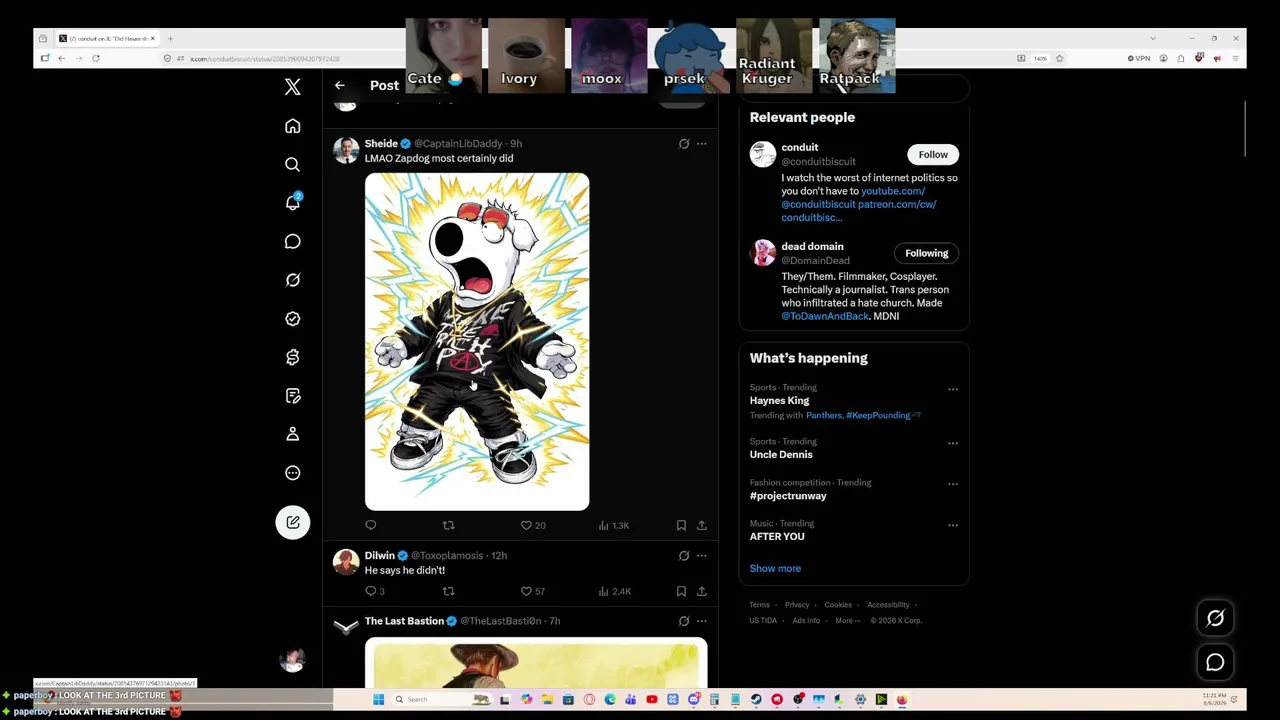Ask Grok about Dilwin's post
This screenshot has width=1280, height=720.
[x=684, y=556]
